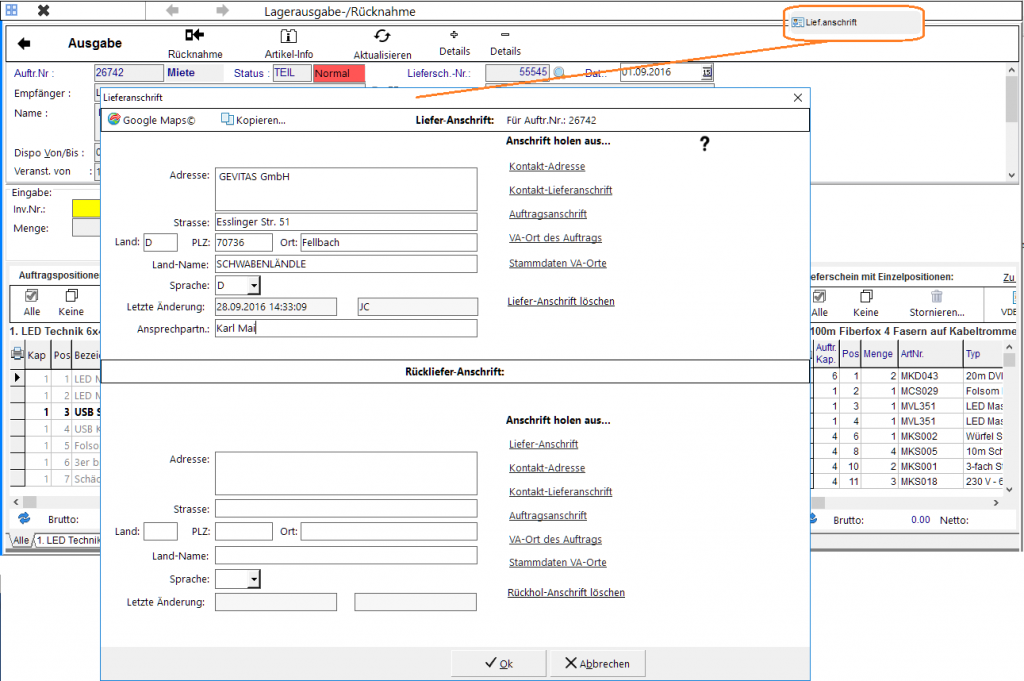1024x681 pixels.
Task: Select row with ArtNr. MKS018
Action: click(x=908, y=481)
